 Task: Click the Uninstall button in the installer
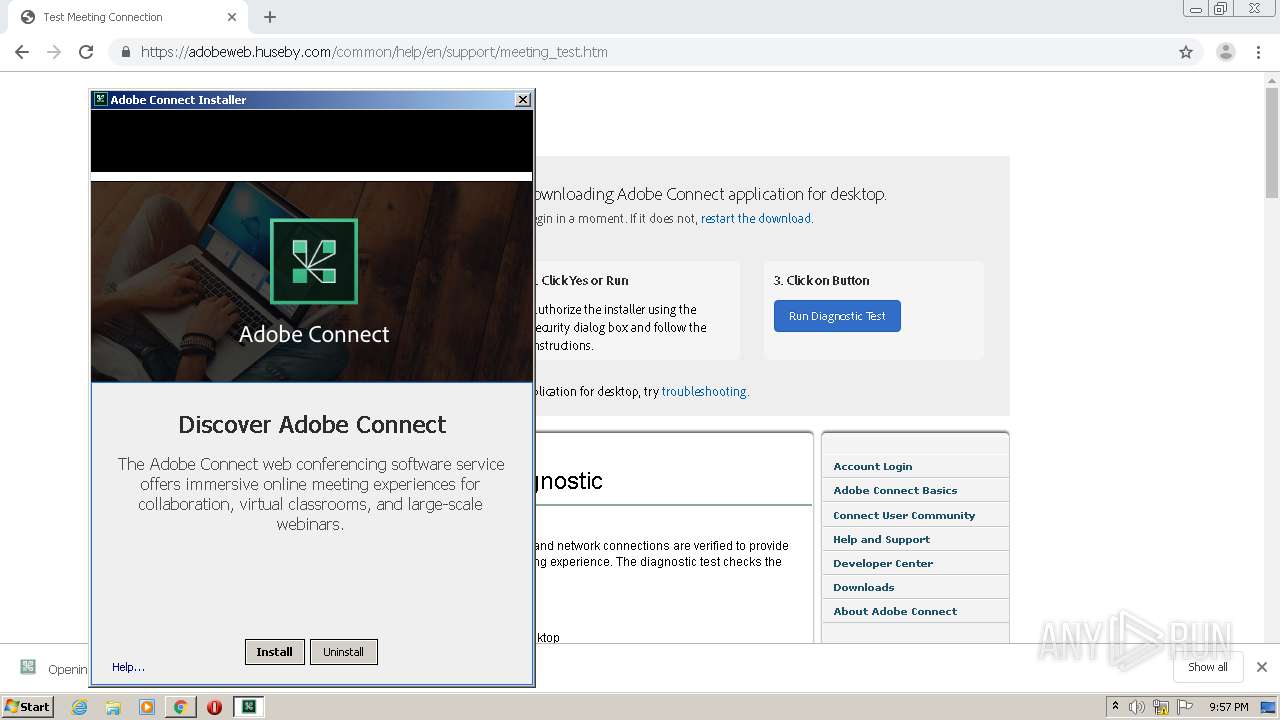click(343, 652)
